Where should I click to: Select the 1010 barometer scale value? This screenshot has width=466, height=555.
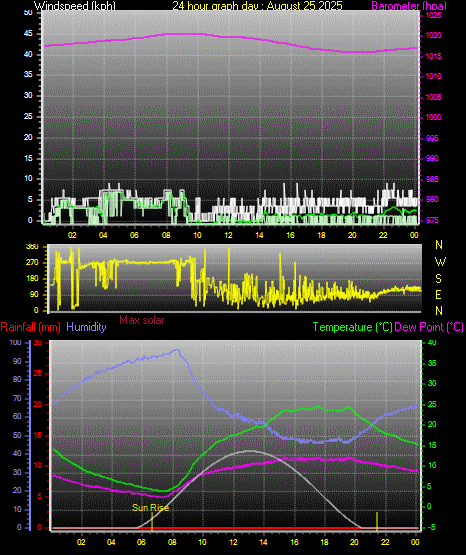[x=433, y=76]
